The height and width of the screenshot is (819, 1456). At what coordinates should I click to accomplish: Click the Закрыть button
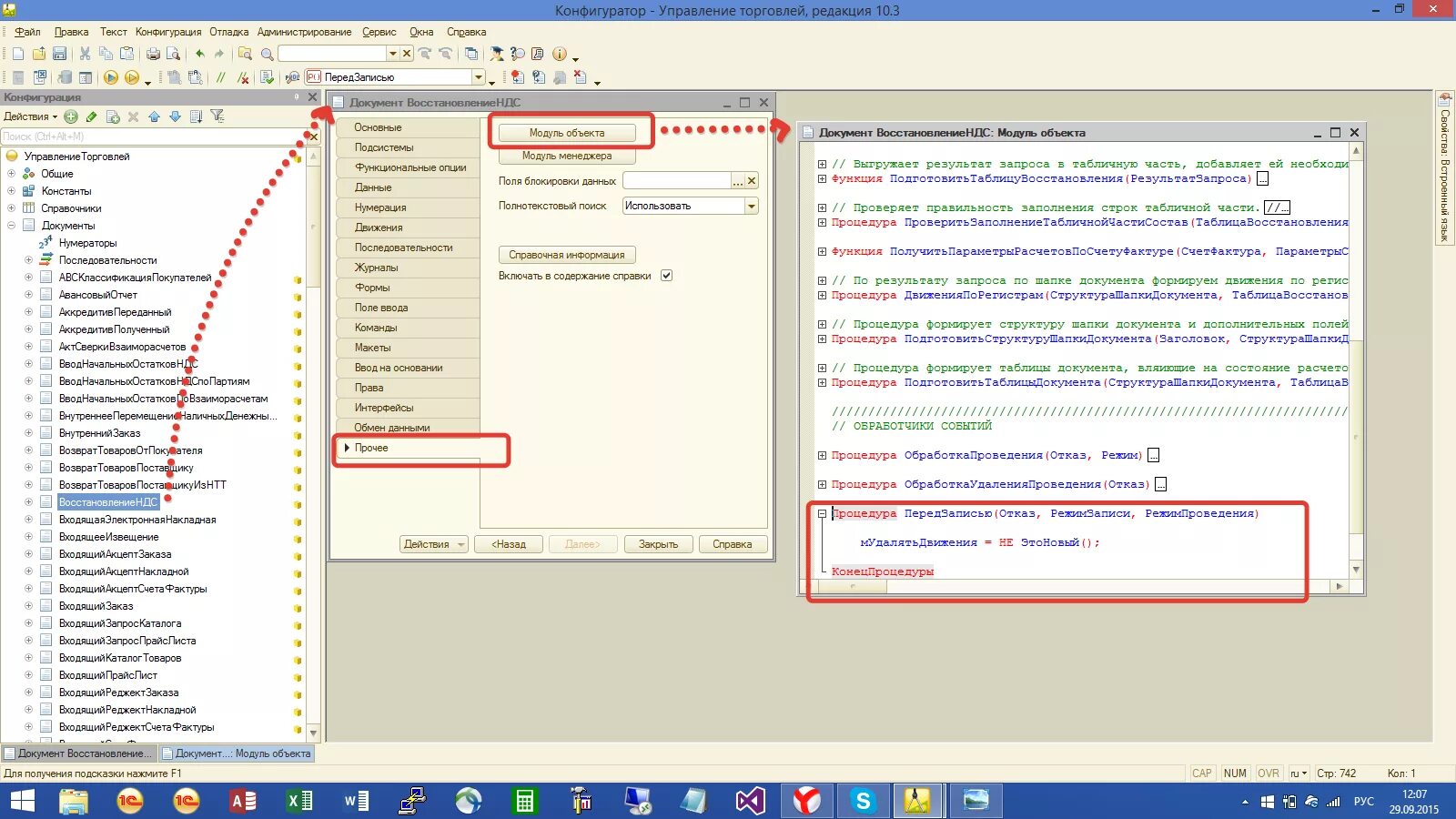coord(658,544)
